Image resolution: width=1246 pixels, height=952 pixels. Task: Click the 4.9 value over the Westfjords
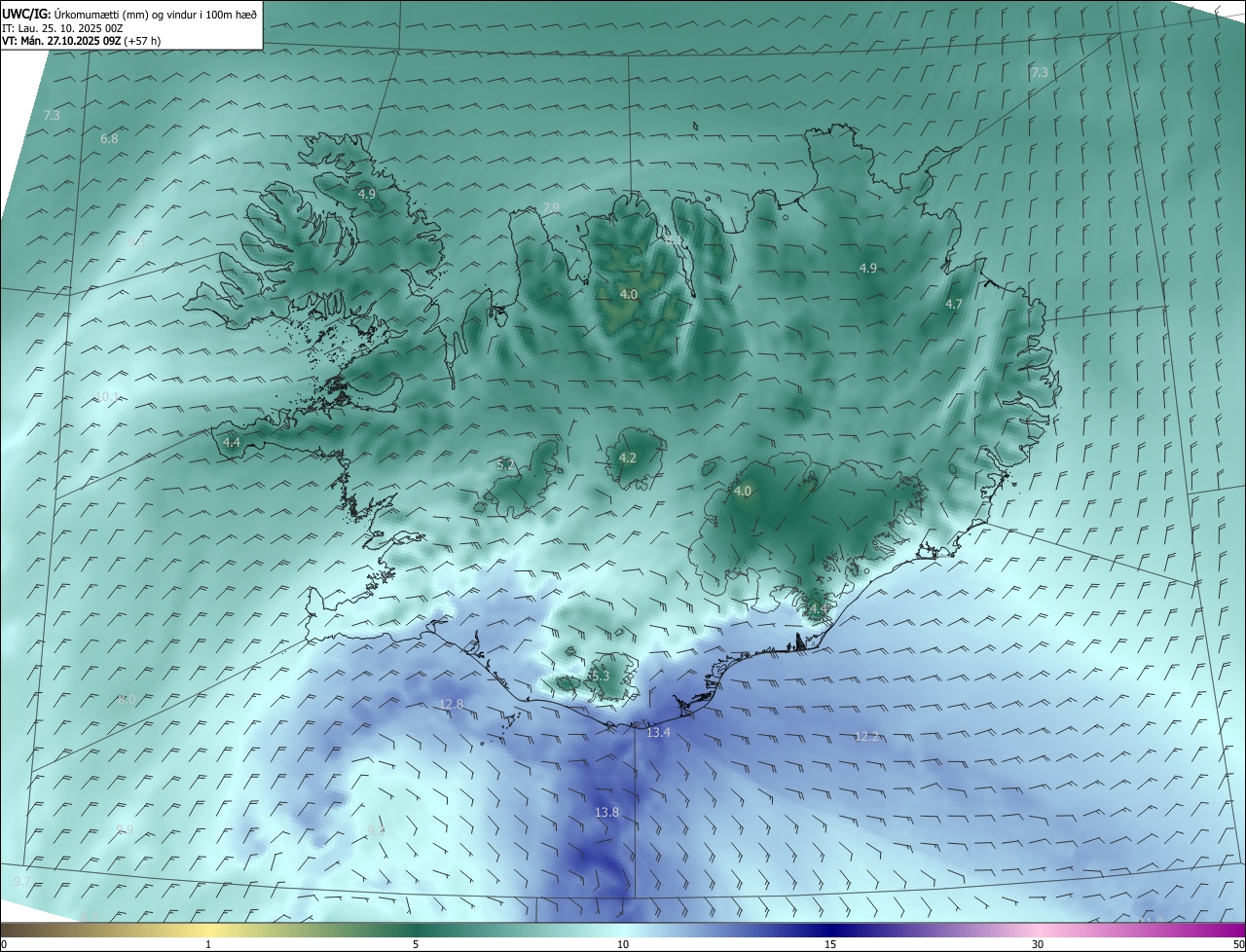(367, 194)
